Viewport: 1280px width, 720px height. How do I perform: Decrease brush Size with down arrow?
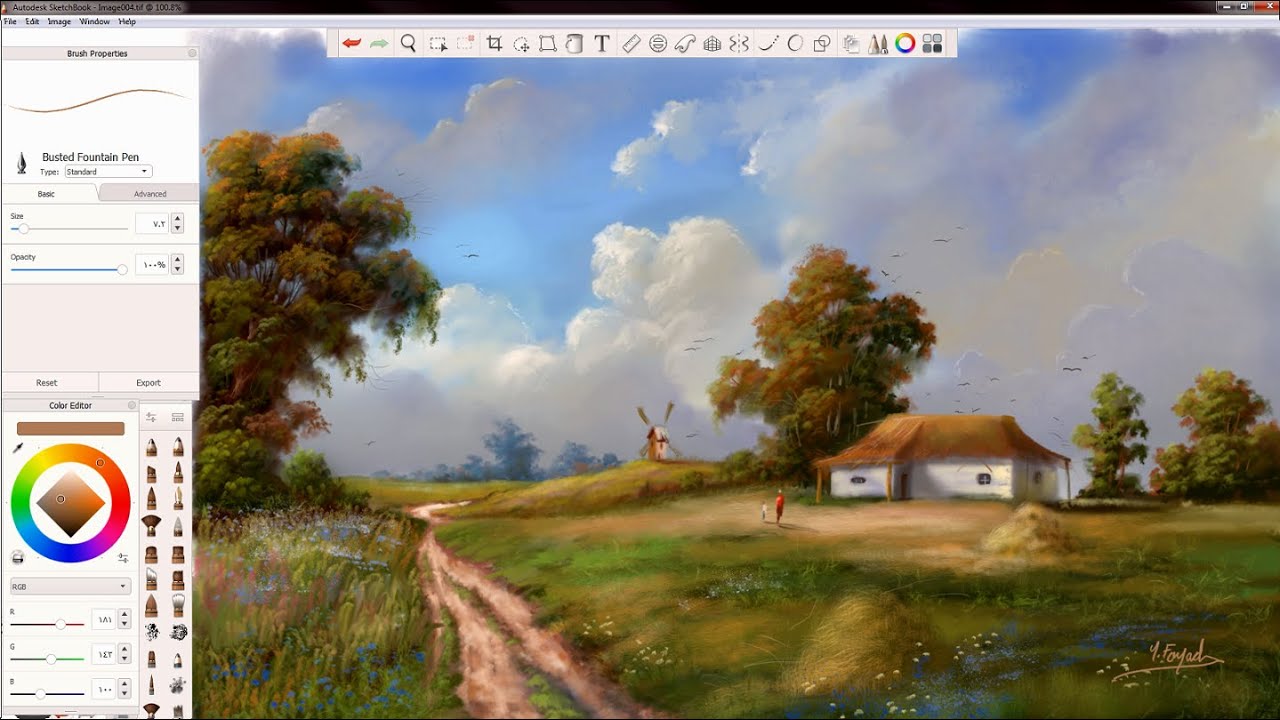[x=177, y=229]
